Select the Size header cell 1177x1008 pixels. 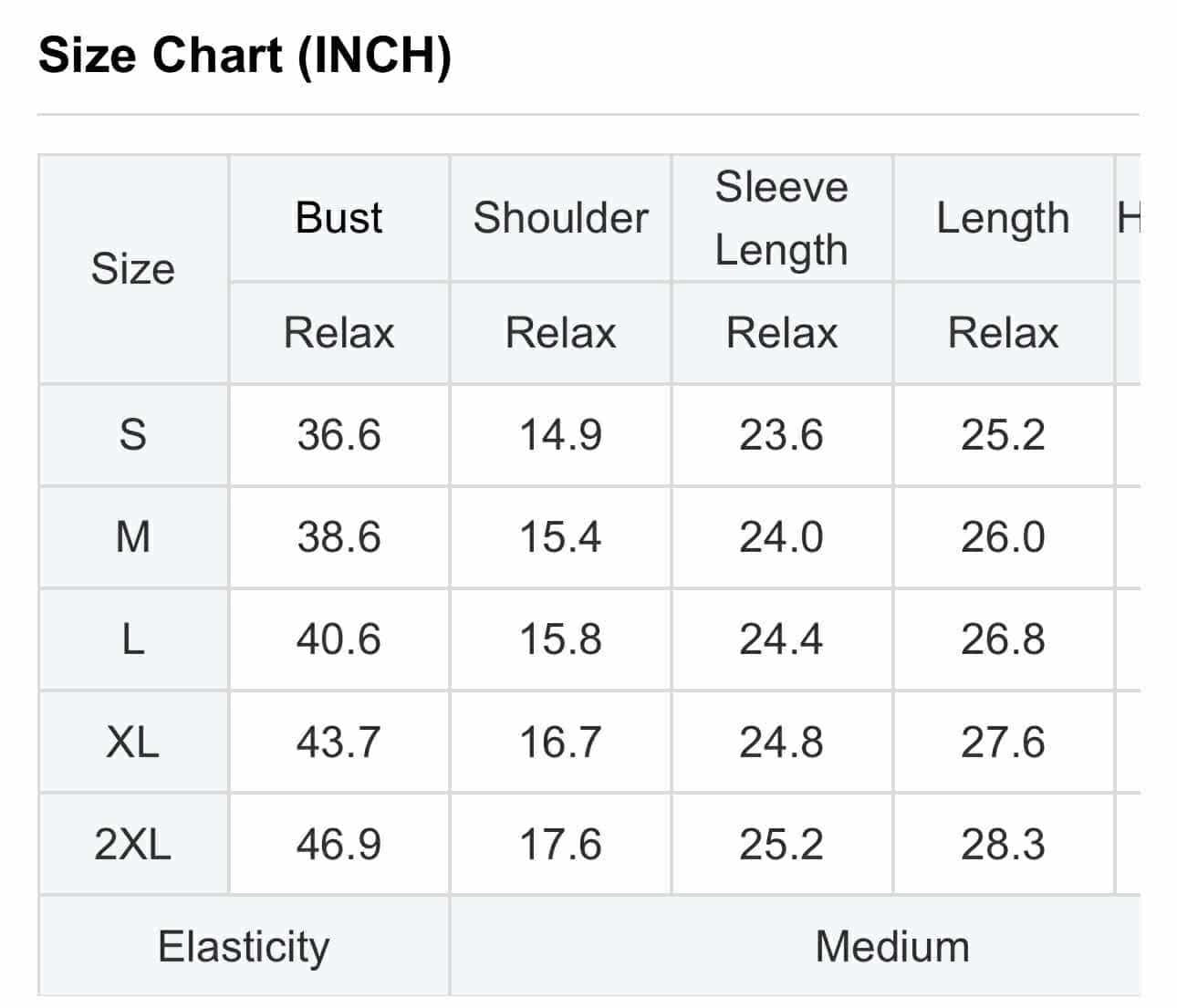pyautogui.click(x=133, y=269)
